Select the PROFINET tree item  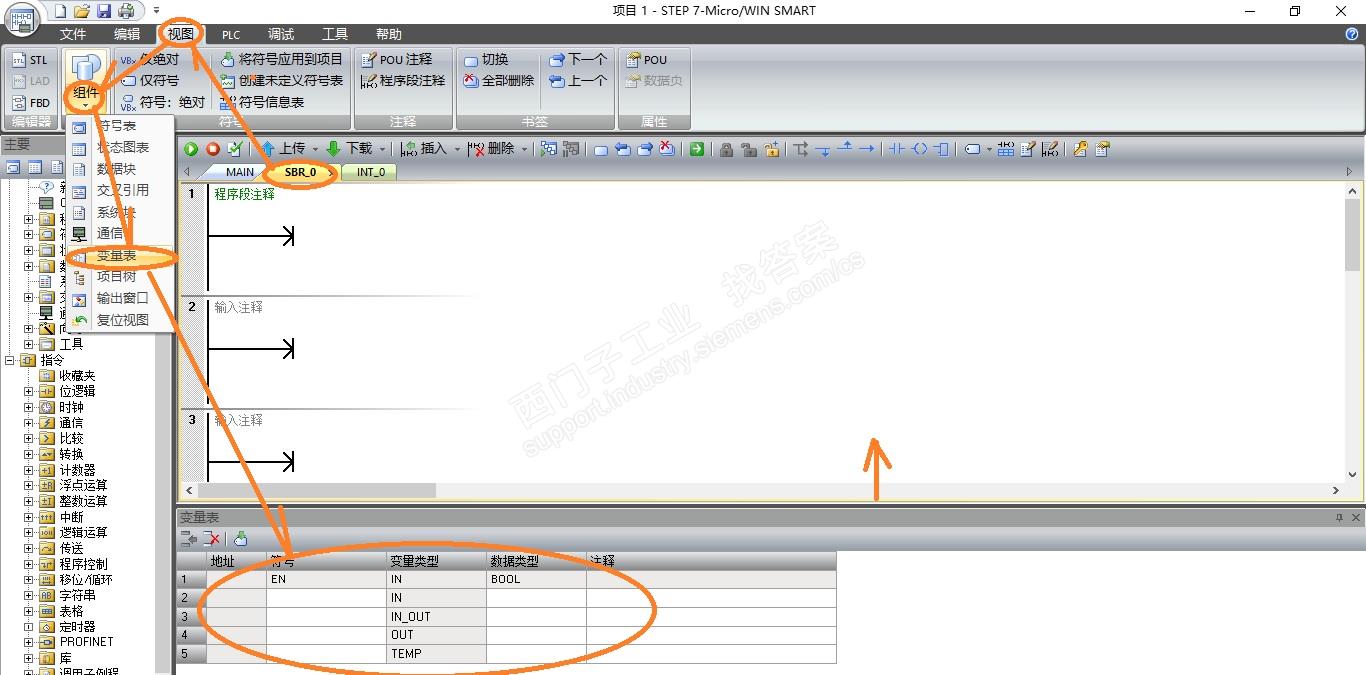86,642
